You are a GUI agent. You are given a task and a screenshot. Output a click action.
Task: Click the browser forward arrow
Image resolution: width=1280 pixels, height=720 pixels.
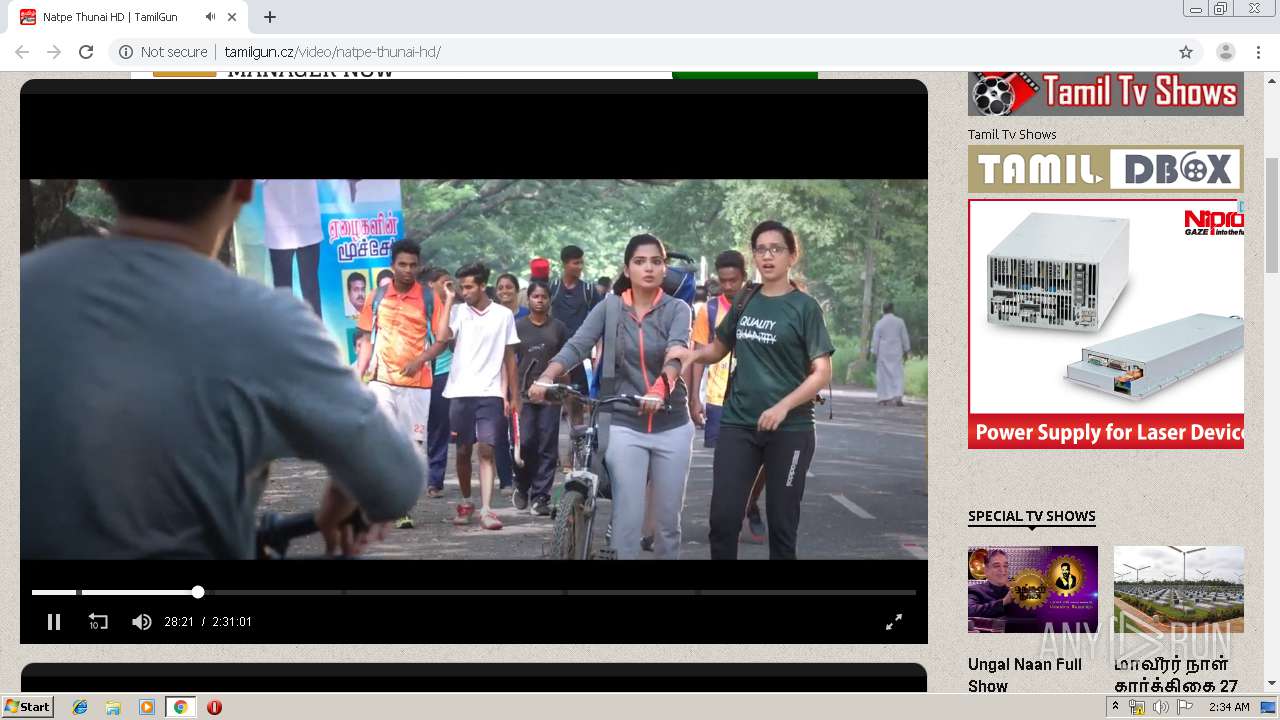click(x=54, y=52)
